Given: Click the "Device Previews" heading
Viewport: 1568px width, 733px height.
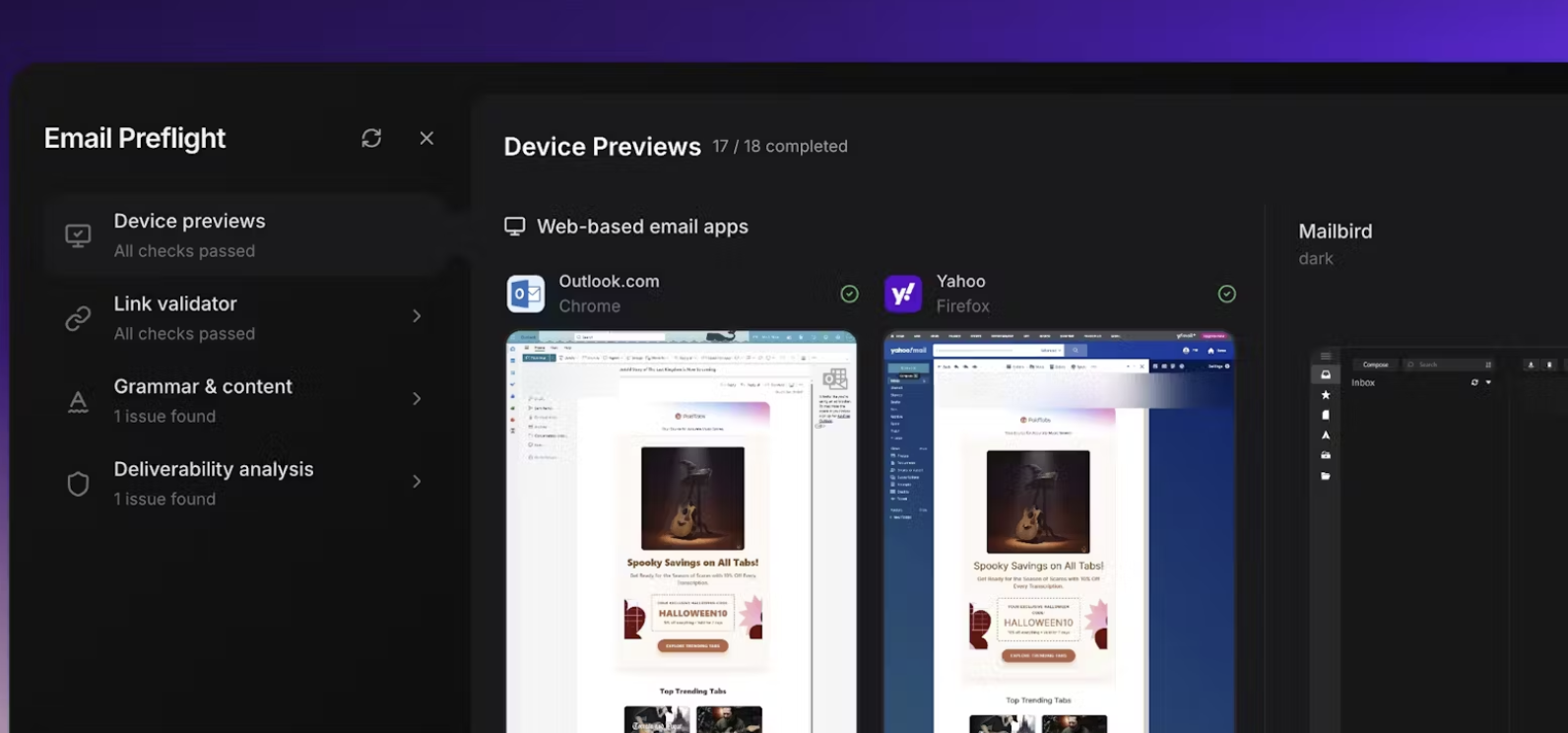Looking at the screenshot, I should 602,147.
